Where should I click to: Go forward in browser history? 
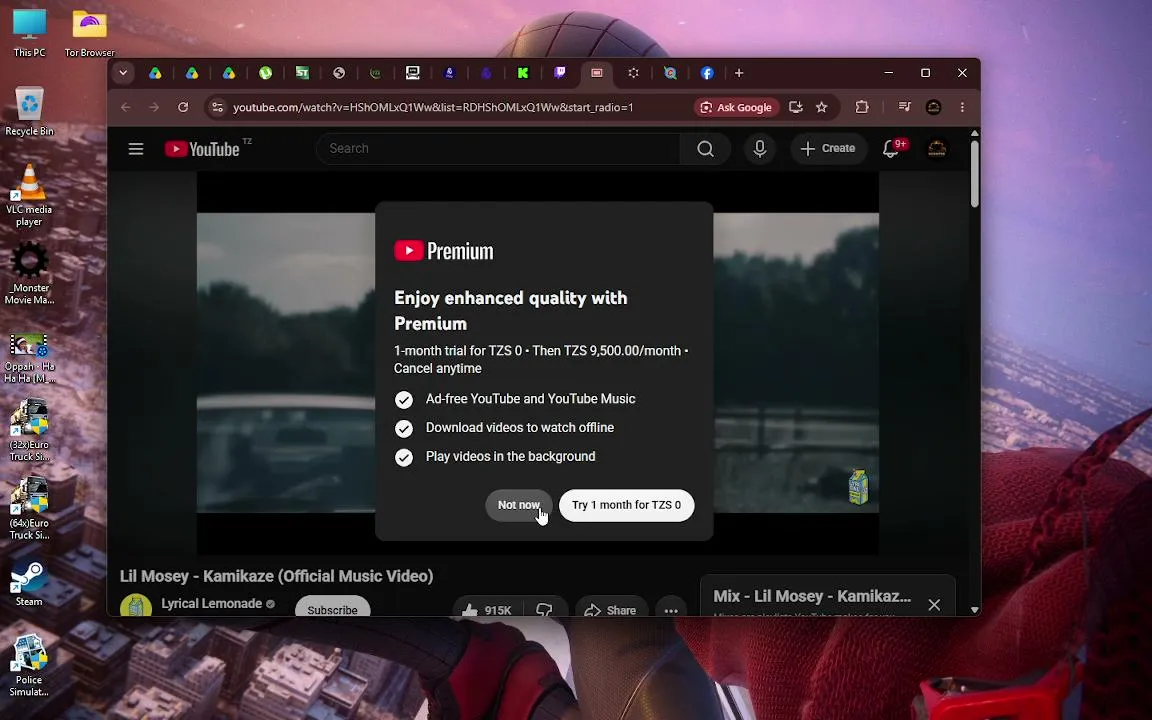(154, 107)
